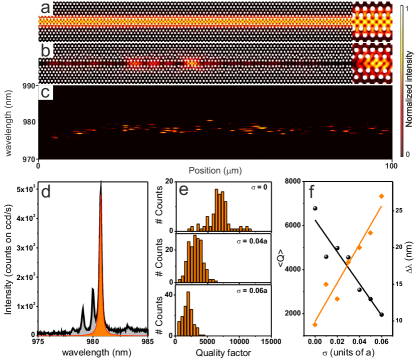Click the panel label c on heatmap
416x360 pixels.
point(46,92)
